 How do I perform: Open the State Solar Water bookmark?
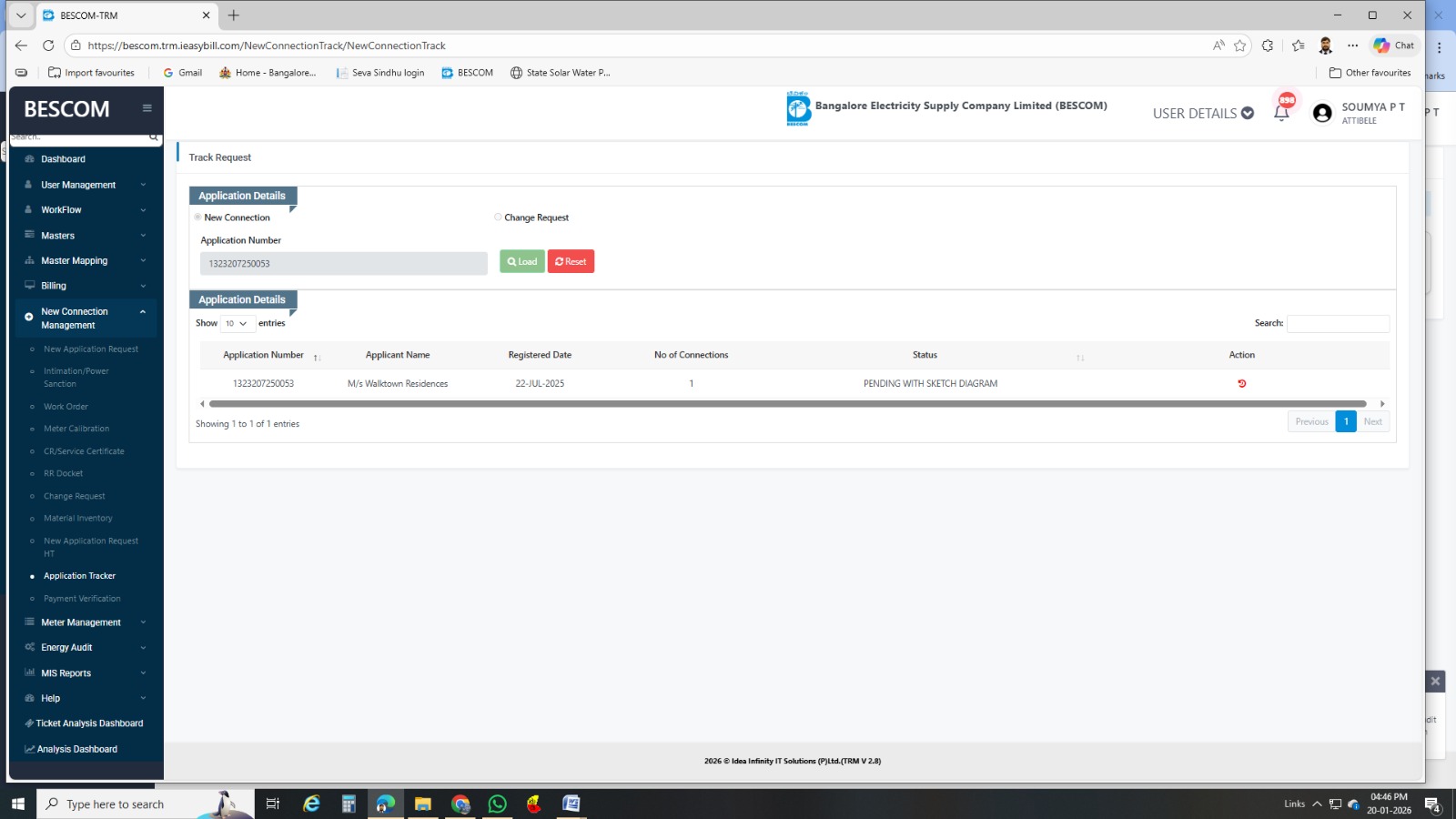tap(560, 73)
